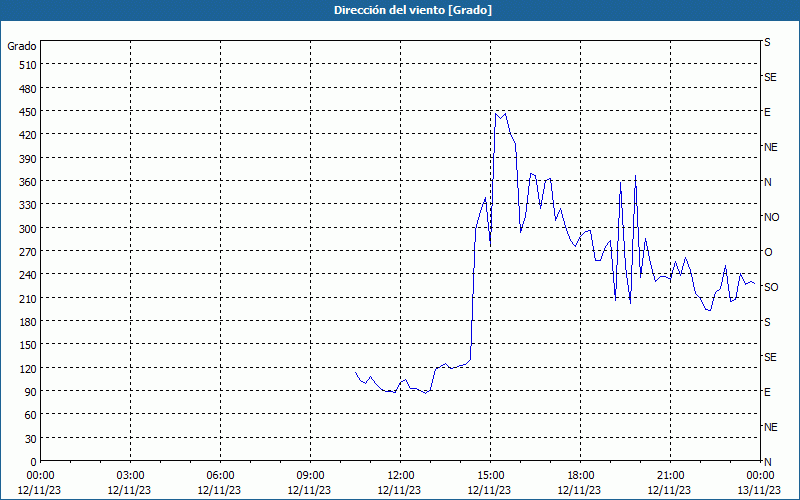Click the 12/11/23 date beneath 15:00
This screenshot has height=500, width=800.
click(489, 490)
